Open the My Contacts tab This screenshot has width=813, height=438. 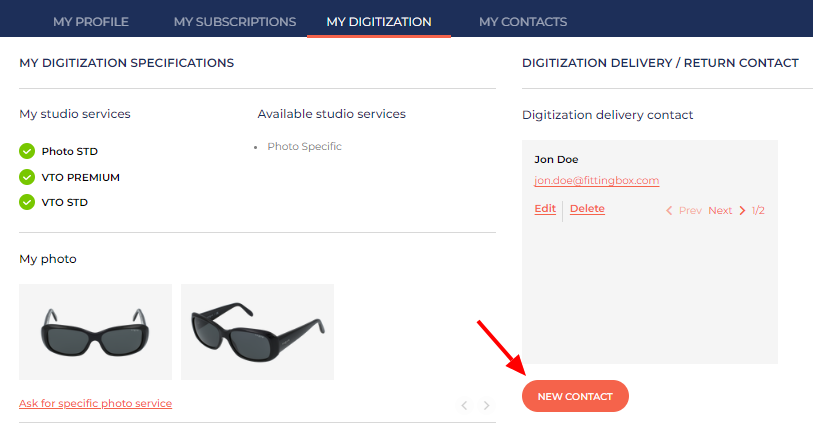[x=523, y=21]
